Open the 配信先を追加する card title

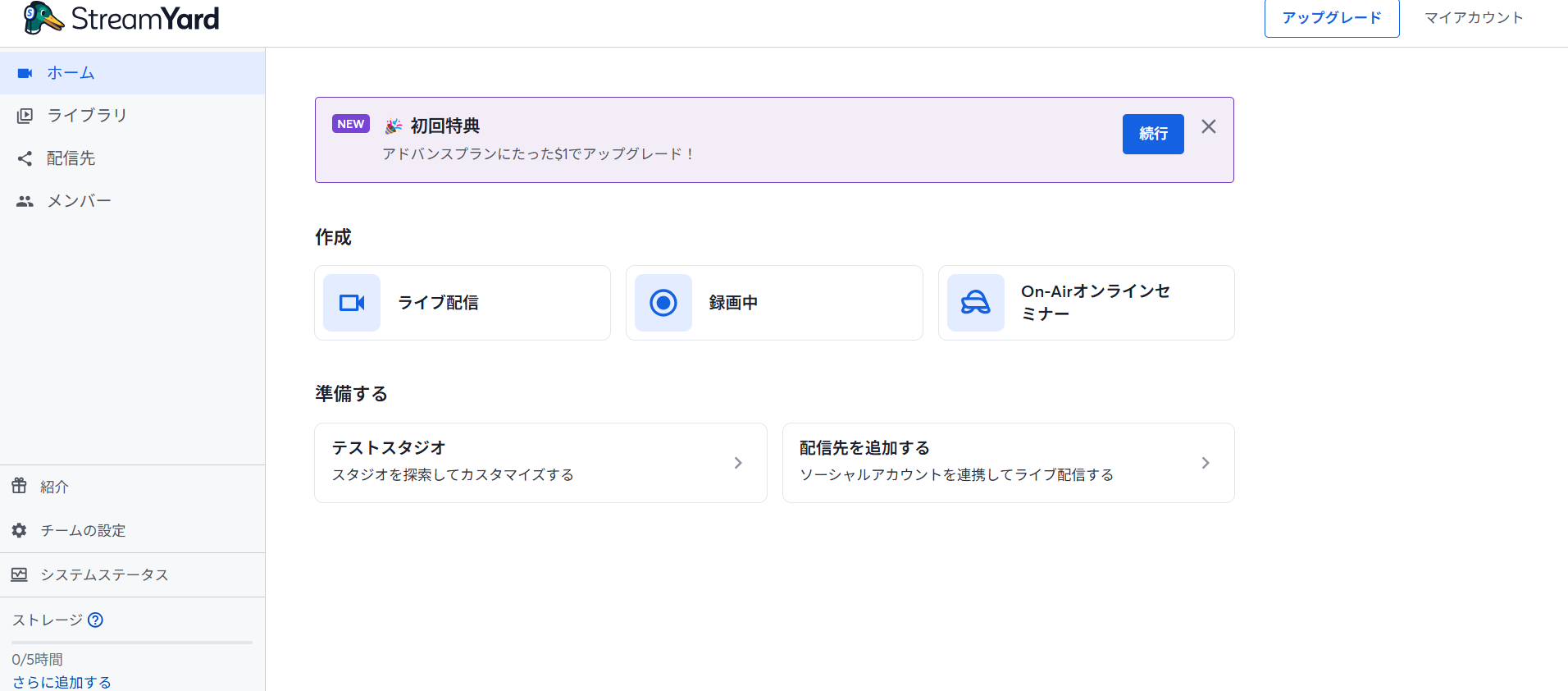[864, 448]
